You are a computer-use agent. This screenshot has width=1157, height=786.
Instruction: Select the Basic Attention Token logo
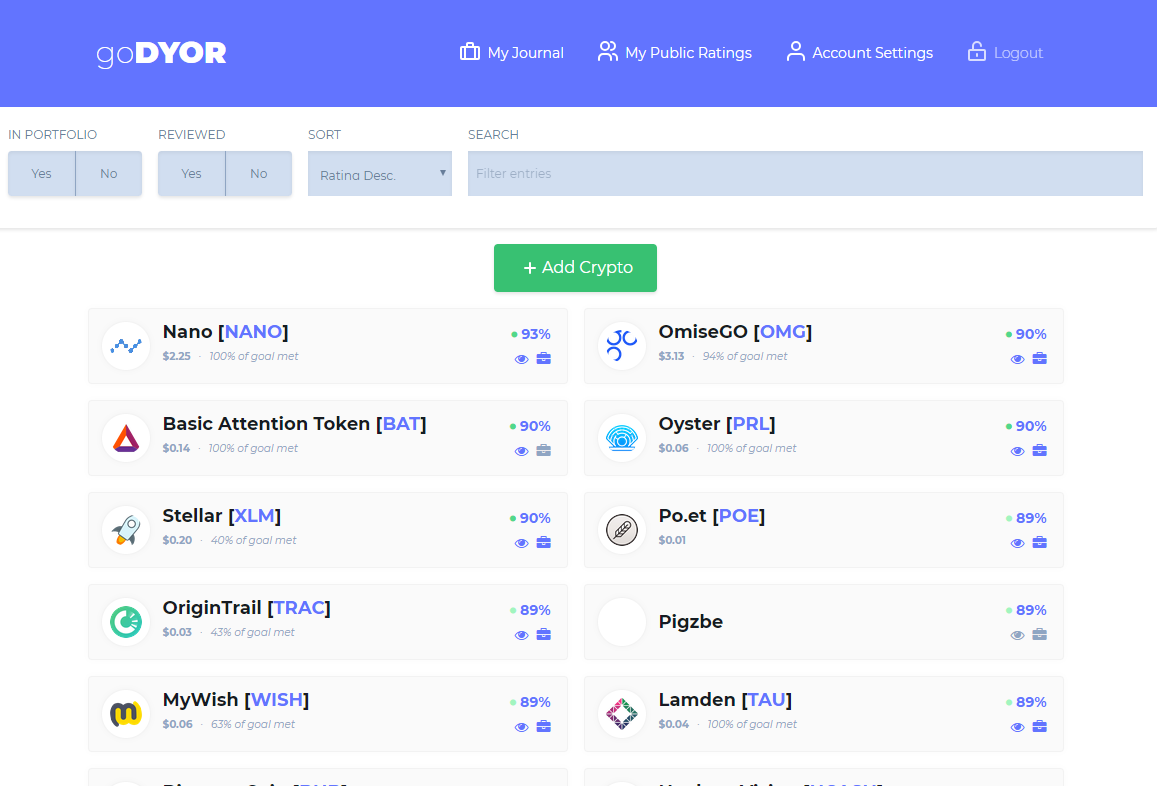tap(125, 438)
